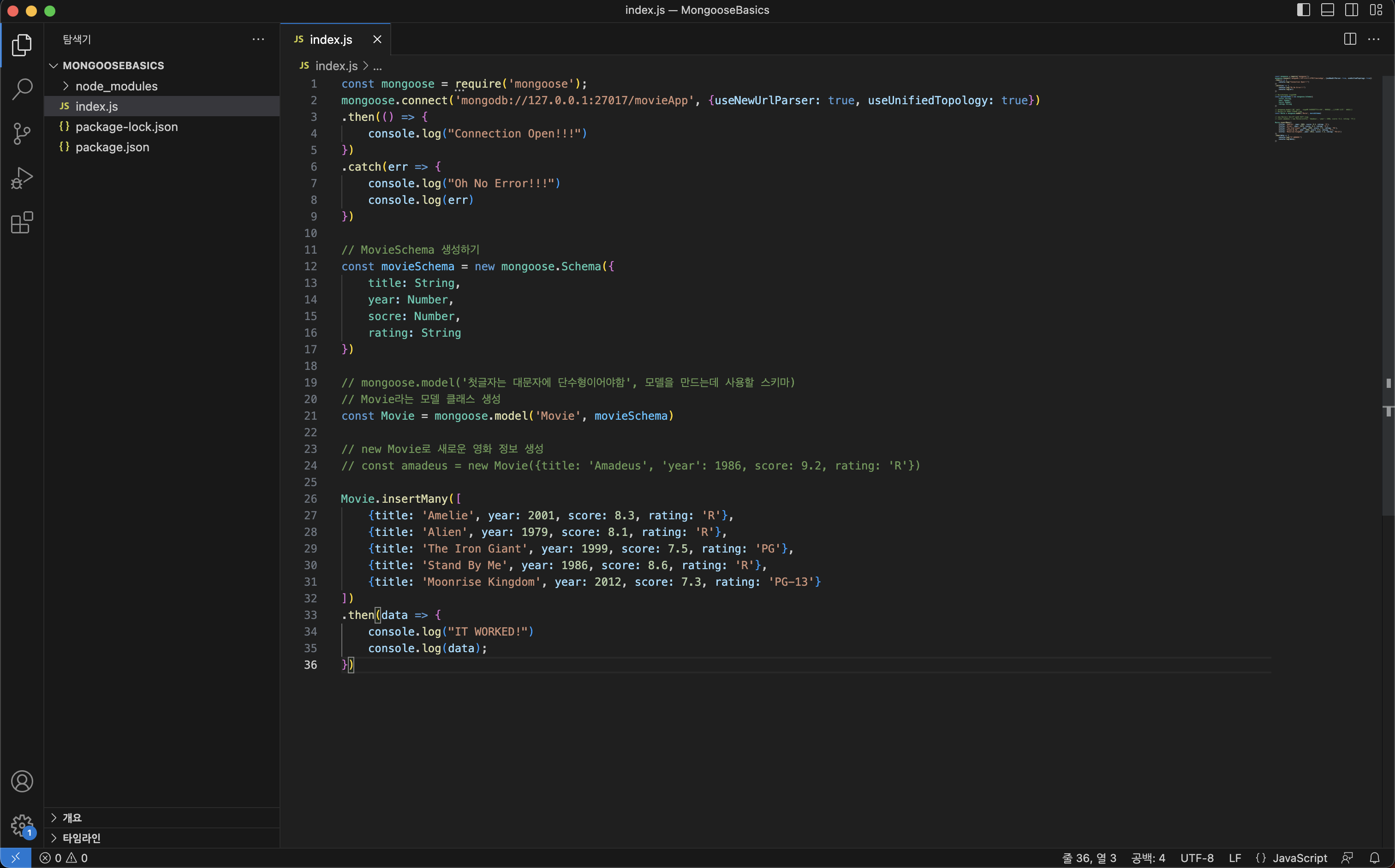Select the index.js editor tab
This screenshot has width=1395, height=868.
pos(330,39)
